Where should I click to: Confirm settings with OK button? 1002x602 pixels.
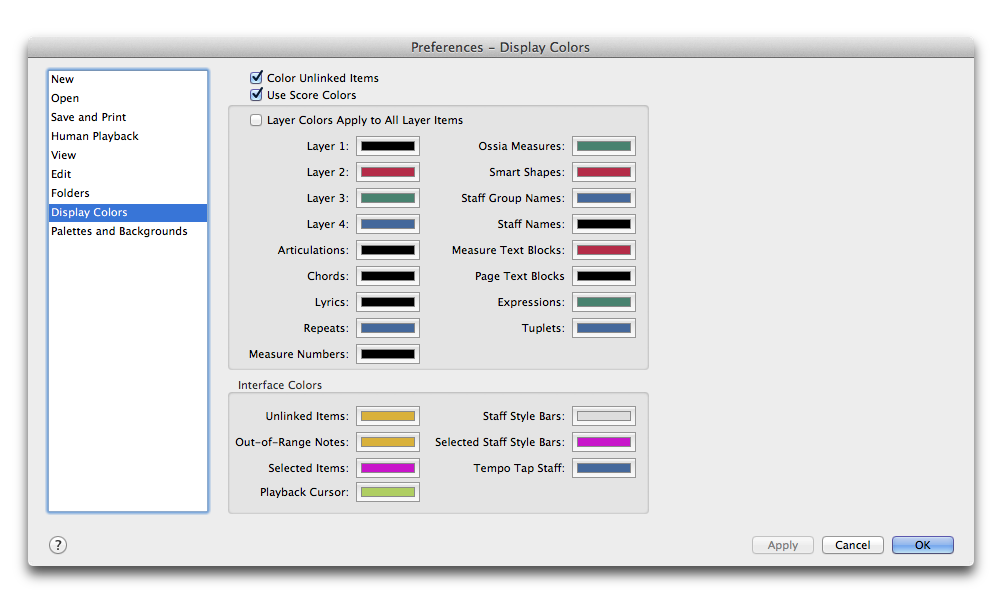[x=923, y=545]
